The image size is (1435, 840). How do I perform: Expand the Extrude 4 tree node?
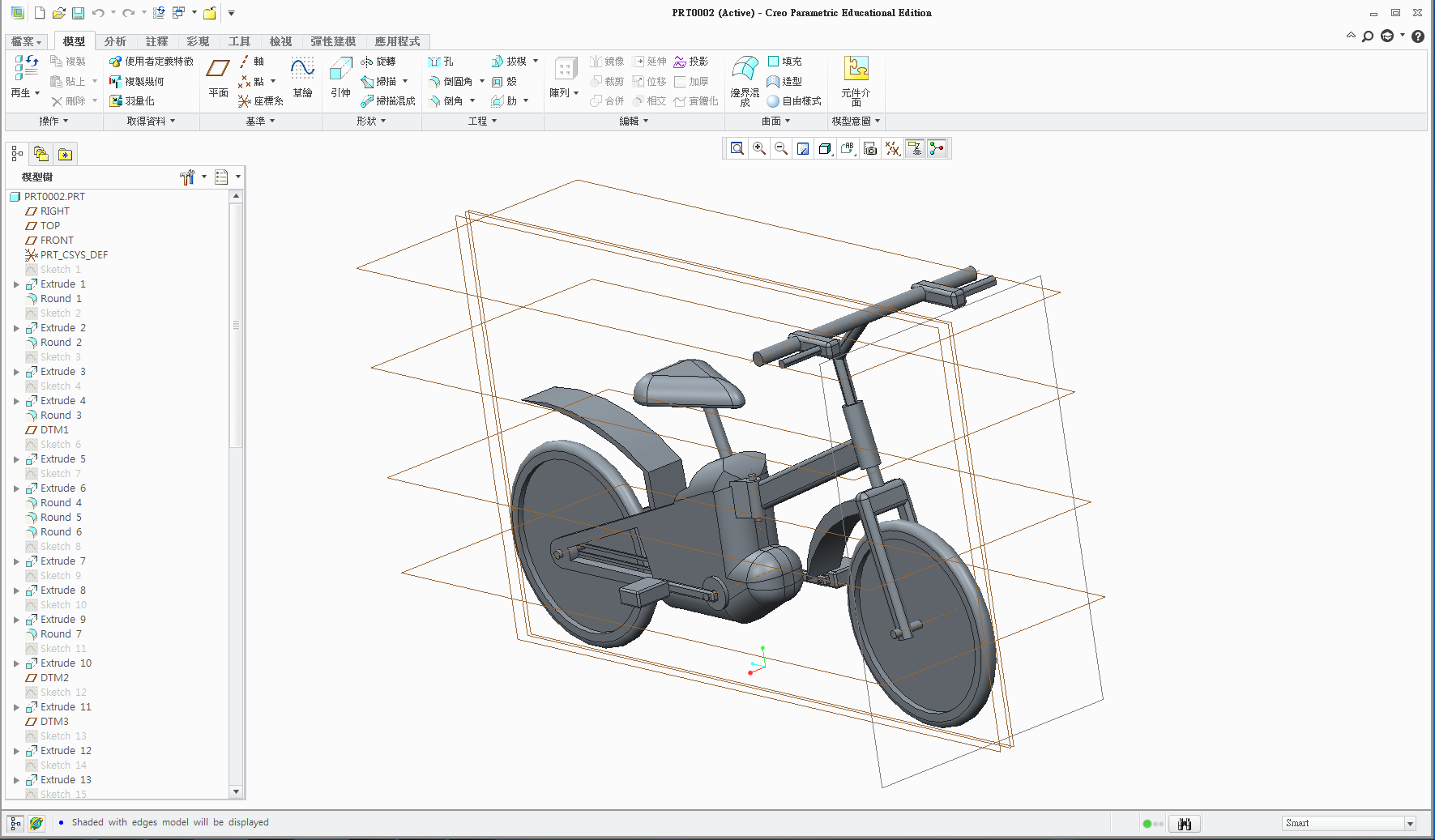click(16, 401)
